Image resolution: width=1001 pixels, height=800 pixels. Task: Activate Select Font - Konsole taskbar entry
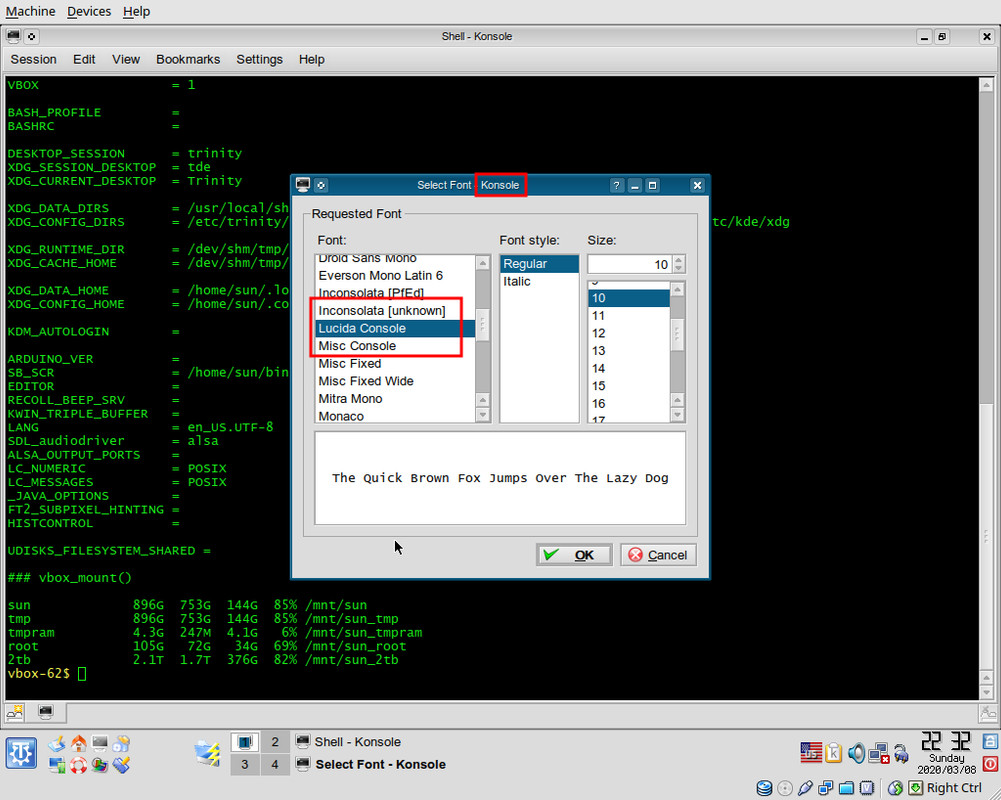coord(372,764)
